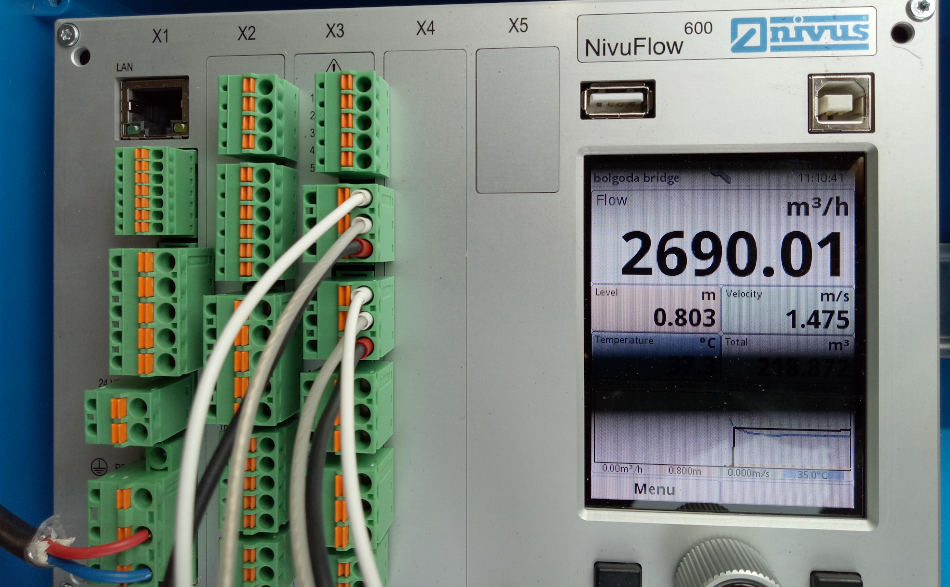Select the Level tile showing 0.803 m
Screen dimensions: 950x587
pos(656,308)
